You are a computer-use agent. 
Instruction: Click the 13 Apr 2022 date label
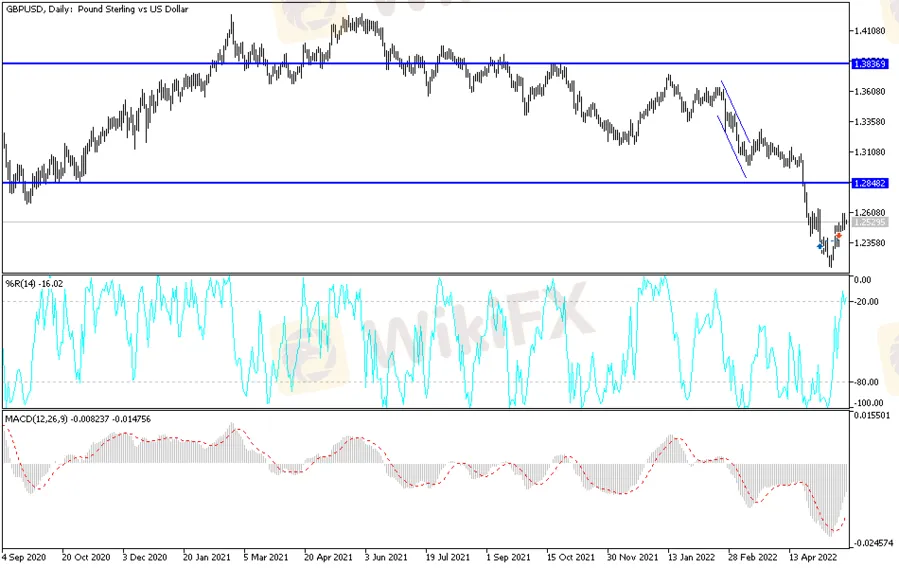click(x=808, y=557)
